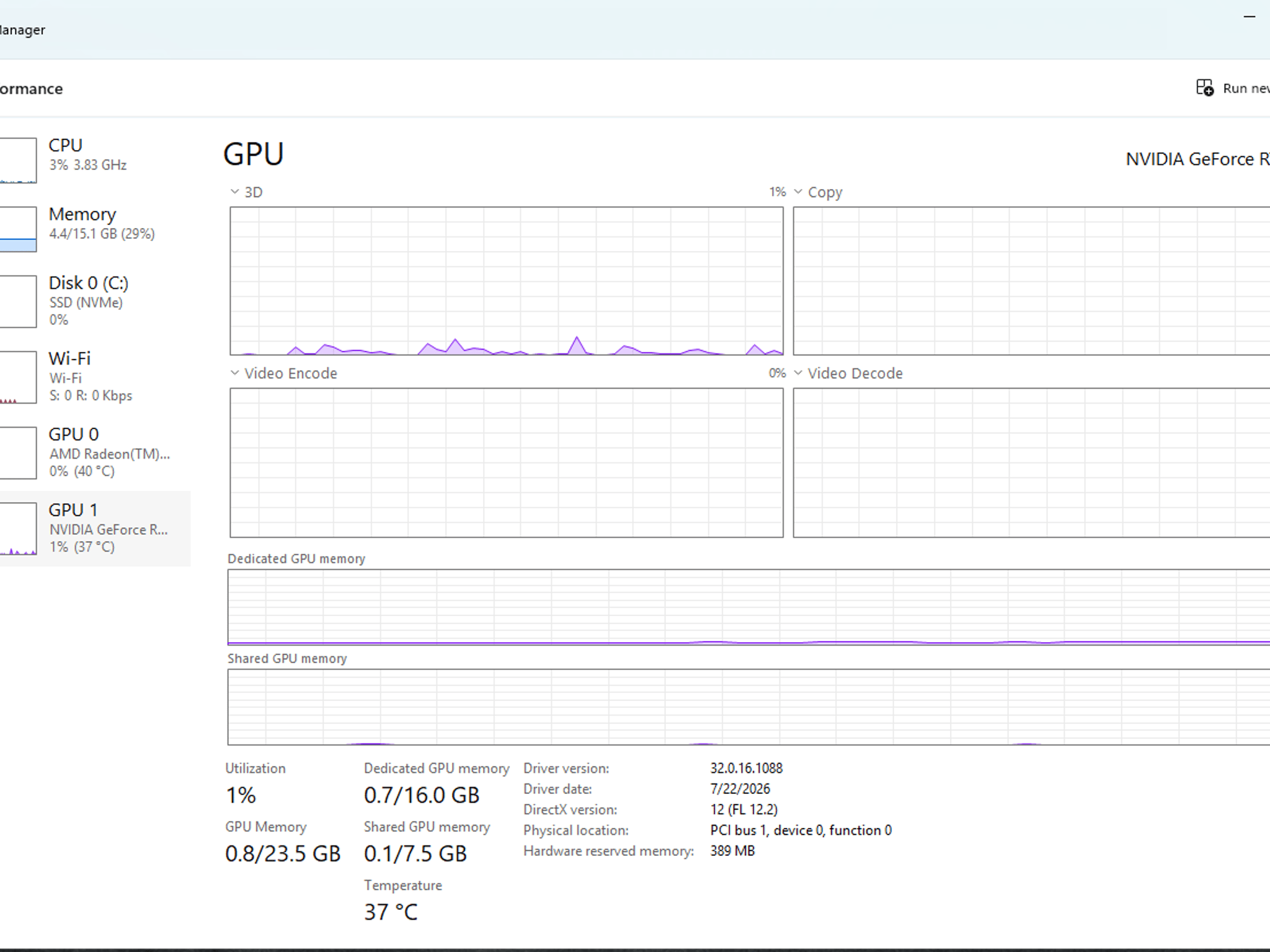Click the Shared GPU memory graph

tap(748, 707)
